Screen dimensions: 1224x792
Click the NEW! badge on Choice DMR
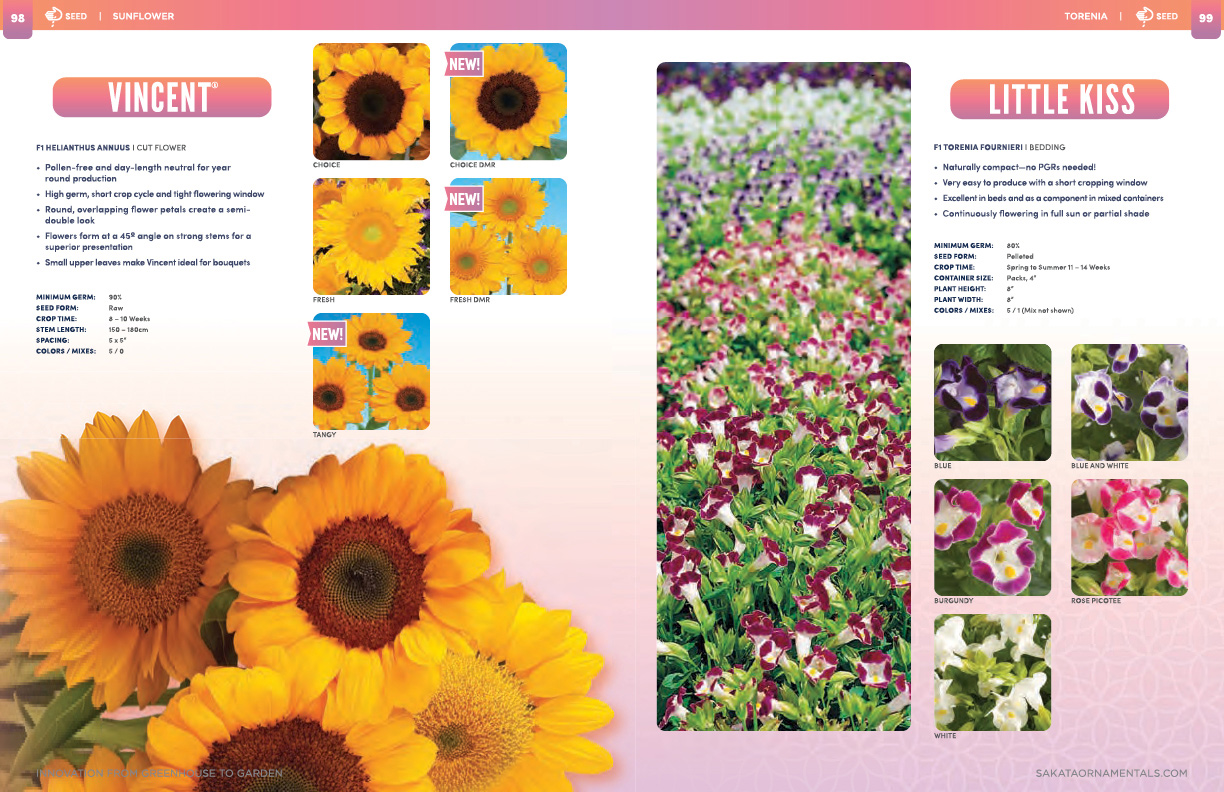pos(465,64)
